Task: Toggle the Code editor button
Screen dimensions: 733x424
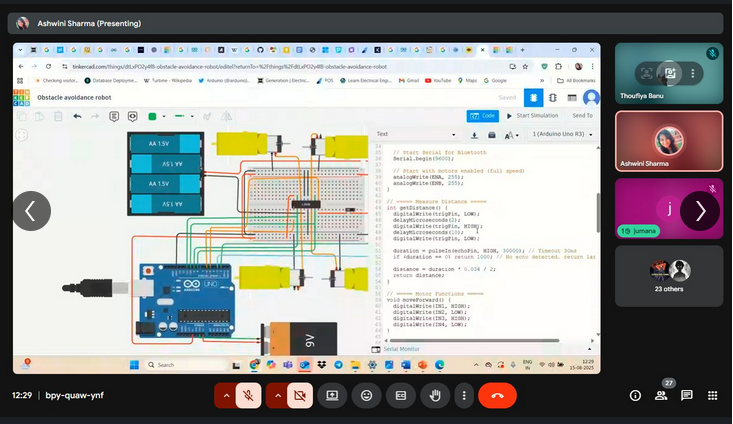Action: pyautogui.click(x=482, y=115)
